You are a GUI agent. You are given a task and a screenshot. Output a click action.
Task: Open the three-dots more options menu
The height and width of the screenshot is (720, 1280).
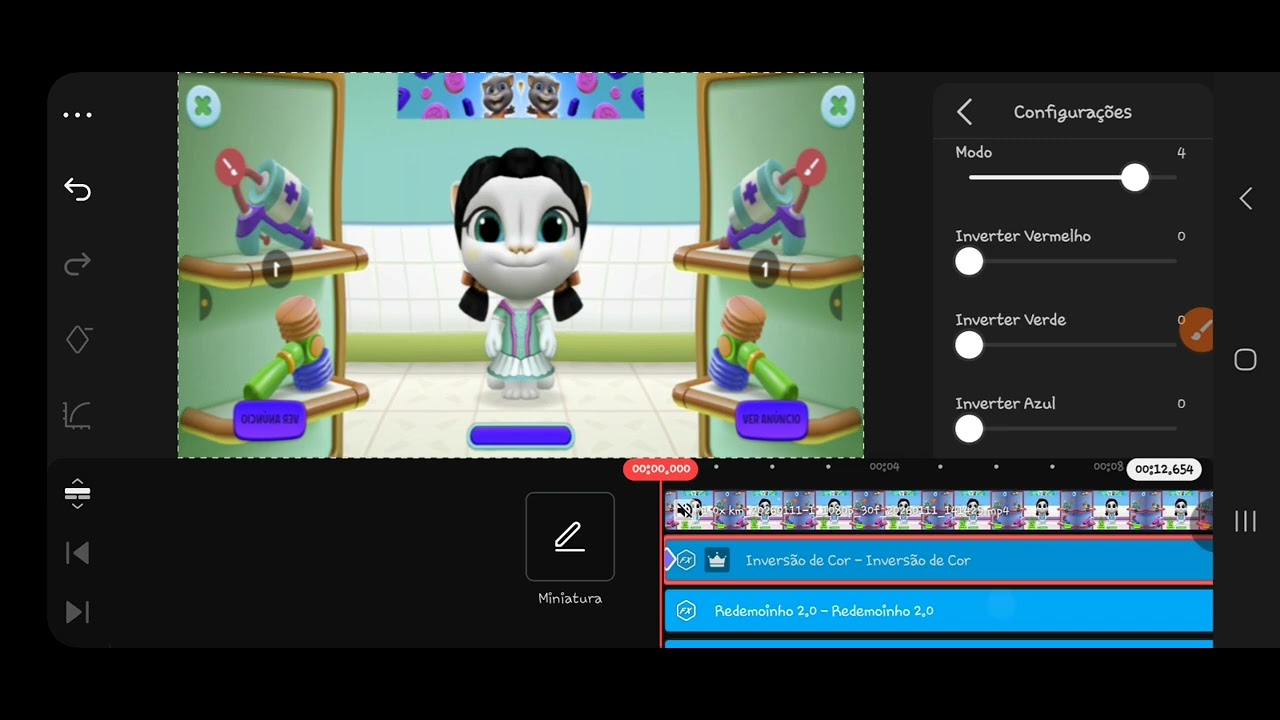[77, 115]
